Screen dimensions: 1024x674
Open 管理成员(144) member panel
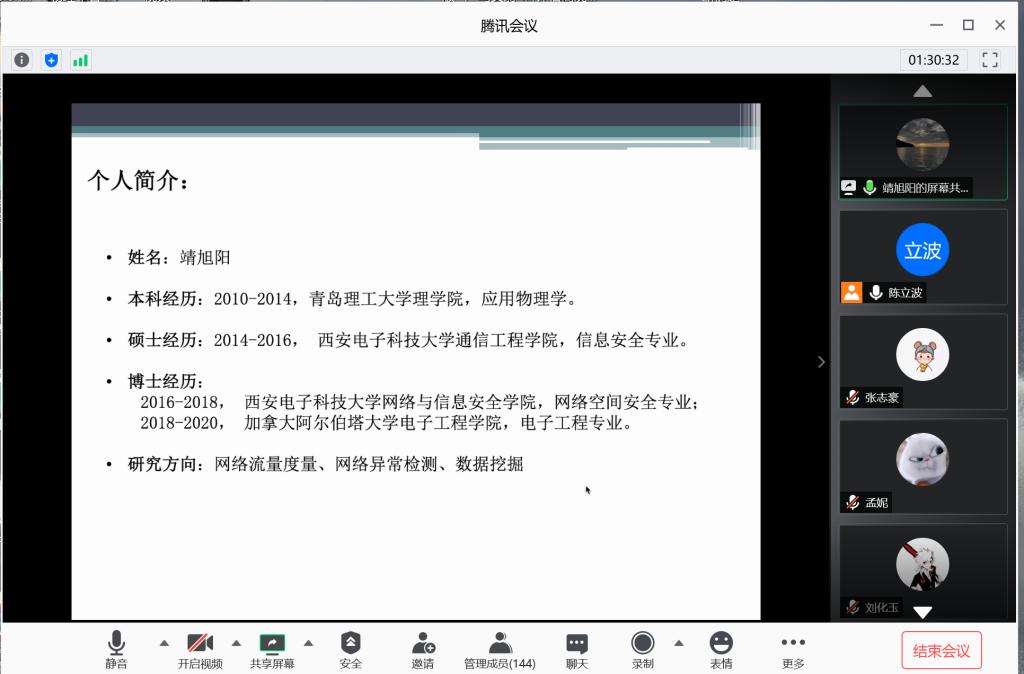500,649
